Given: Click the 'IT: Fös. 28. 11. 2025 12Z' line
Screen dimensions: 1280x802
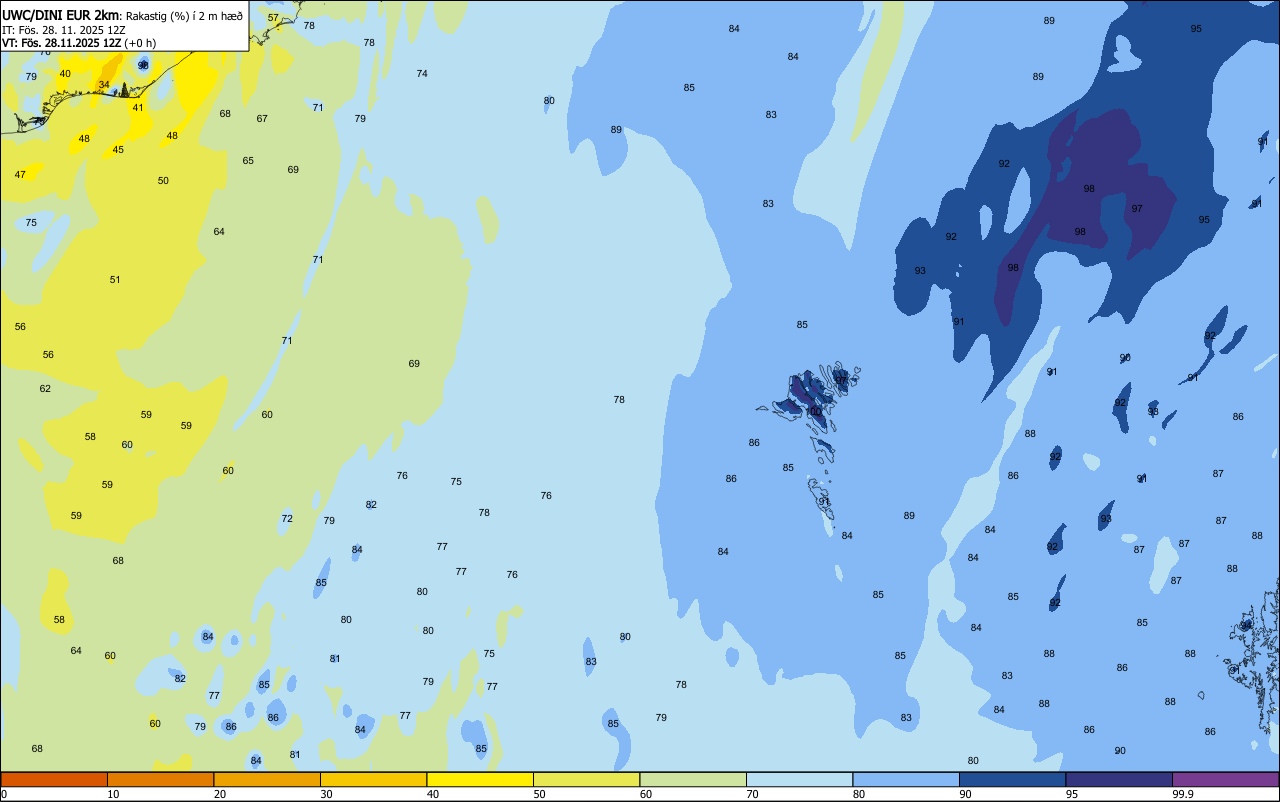Looking at the screenshot, I should (64, 30).
